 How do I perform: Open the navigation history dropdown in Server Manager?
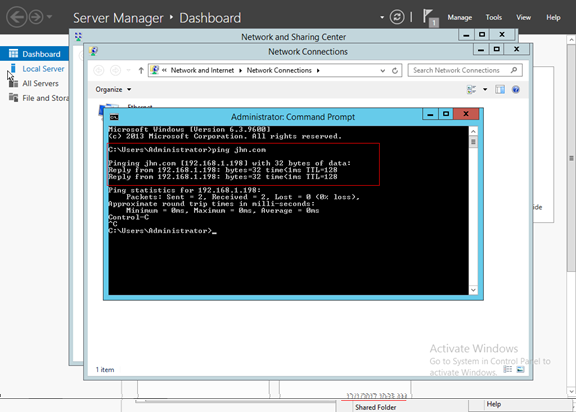click(50, 17)
